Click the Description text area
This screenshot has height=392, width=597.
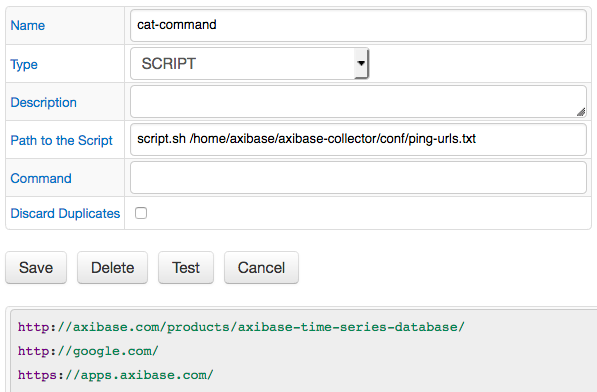point(358,102)
